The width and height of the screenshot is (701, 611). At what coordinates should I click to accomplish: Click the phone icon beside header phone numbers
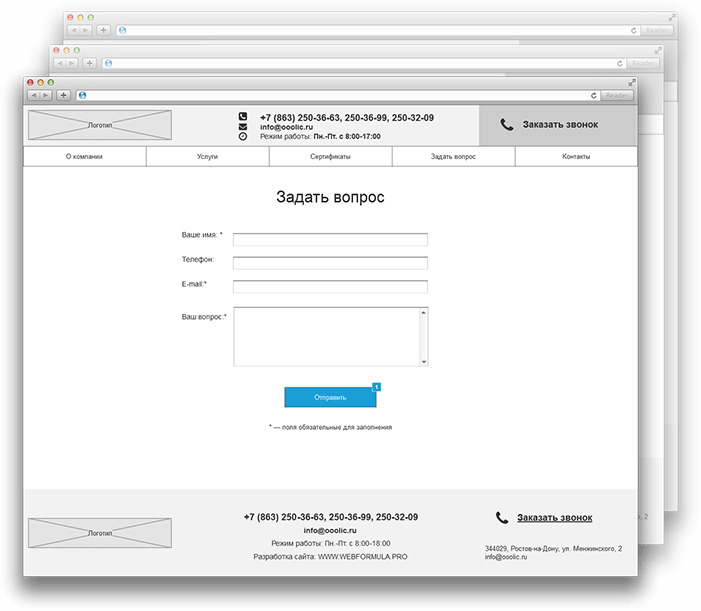[243, 116]
